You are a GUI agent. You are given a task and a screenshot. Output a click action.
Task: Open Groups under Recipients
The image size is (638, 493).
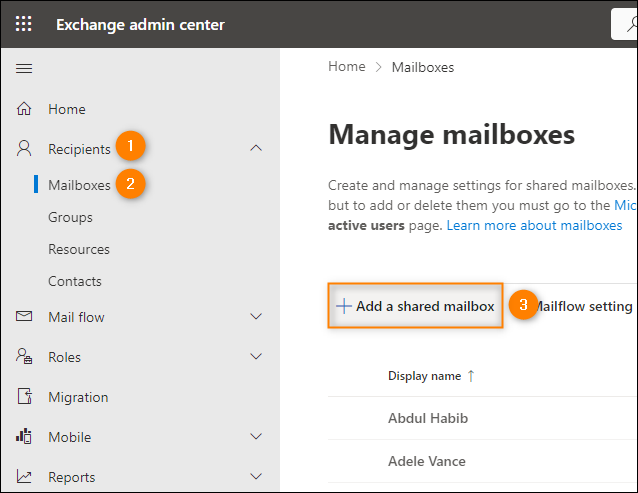point(70,217)
